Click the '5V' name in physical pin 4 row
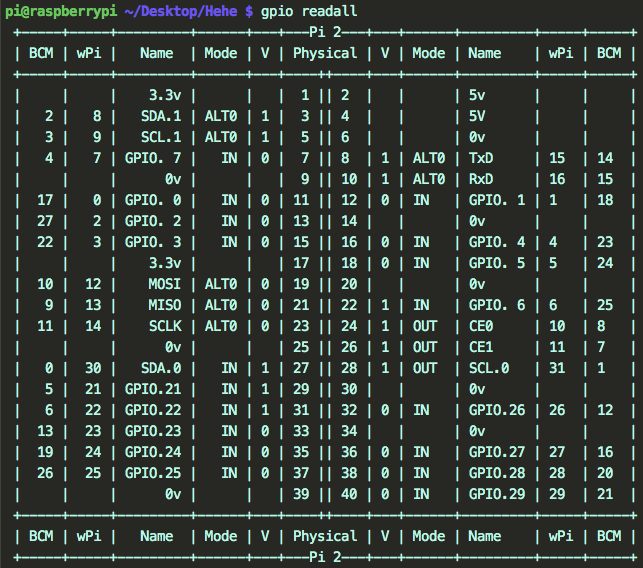The width and height of the screenshot is (643, 568). pyautogui.click(x=477, y=116)
